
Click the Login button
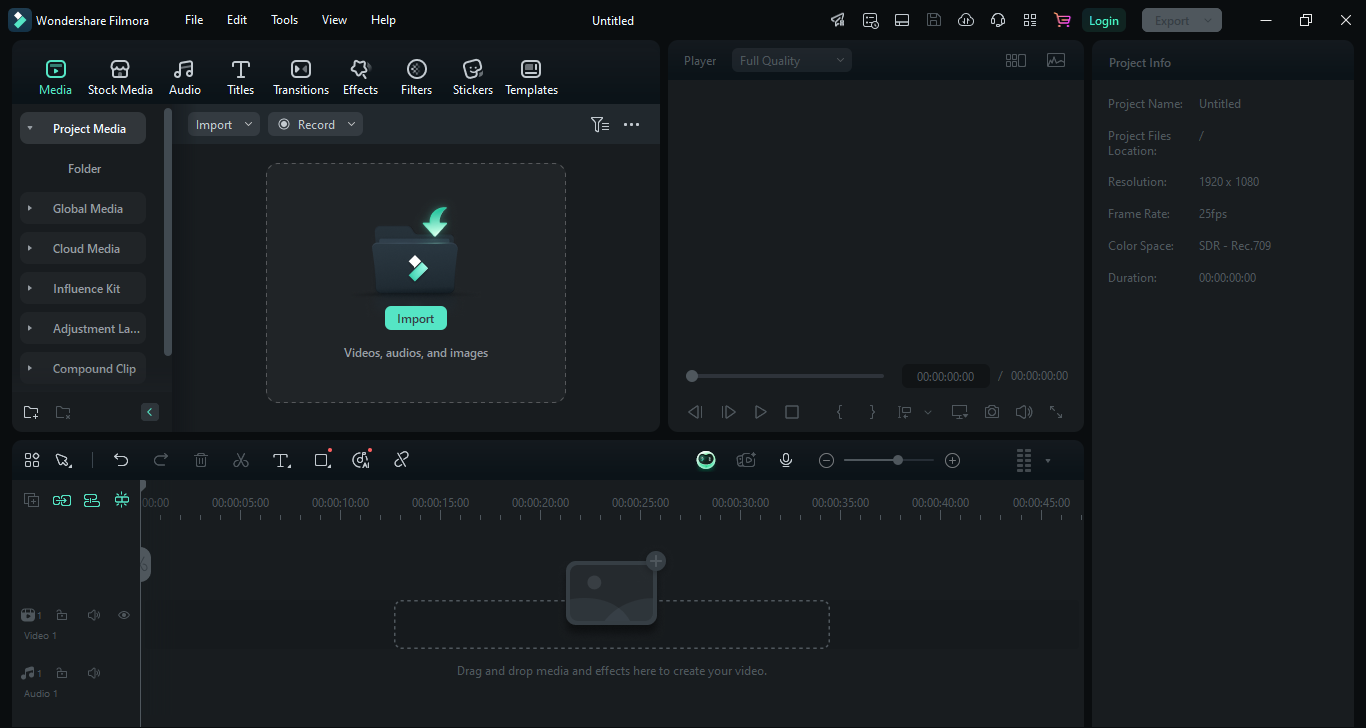1103,20
